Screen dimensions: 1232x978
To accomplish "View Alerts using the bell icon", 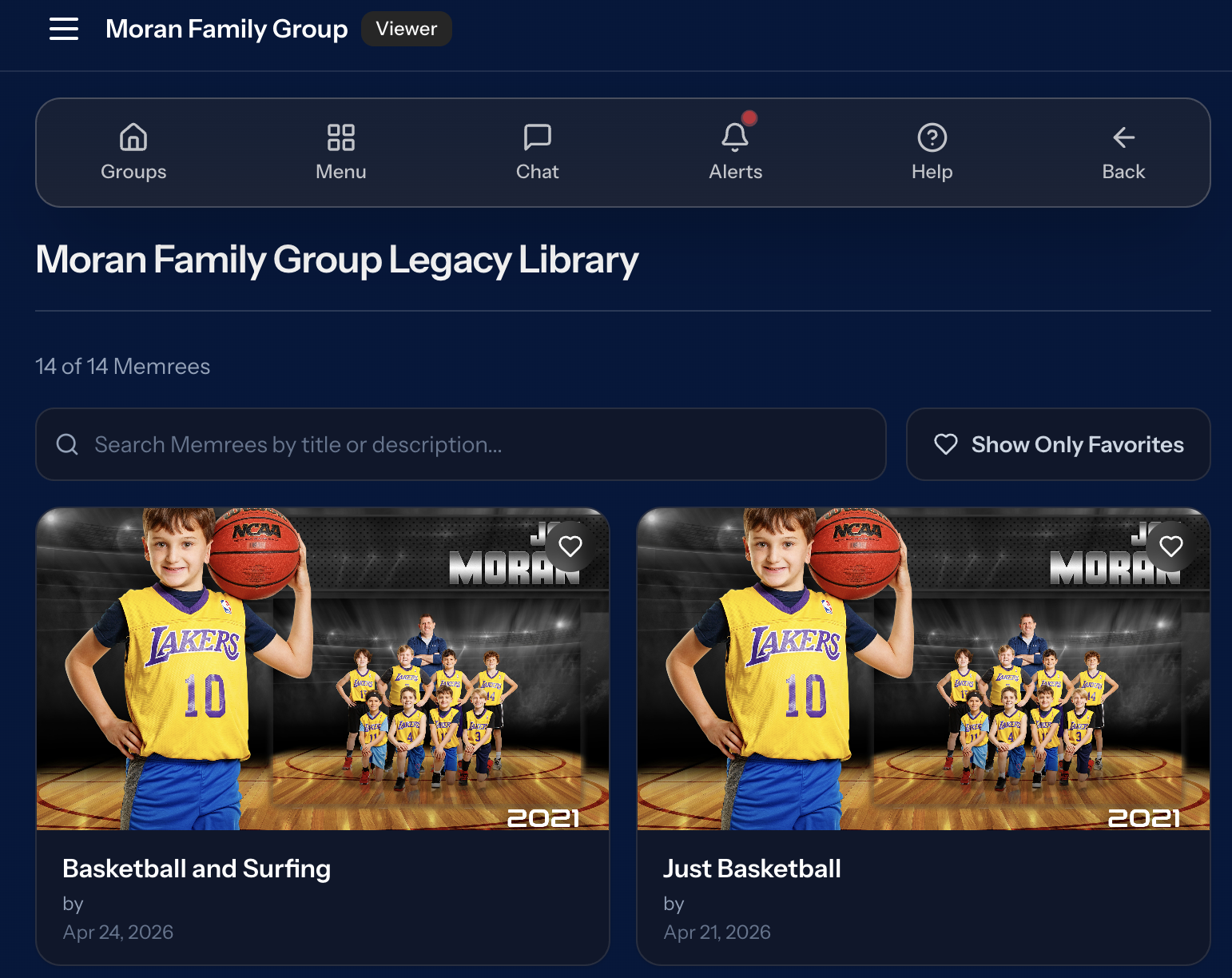I will (x=735, y=137).
